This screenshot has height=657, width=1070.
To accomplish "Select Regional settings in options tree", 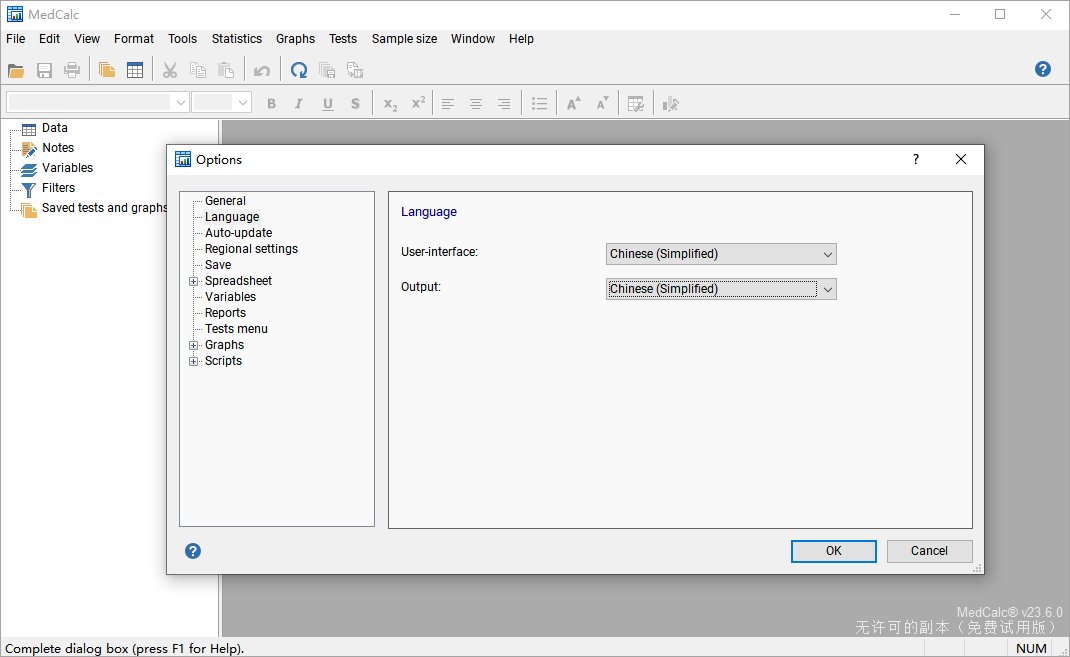I will coord(251,249).
